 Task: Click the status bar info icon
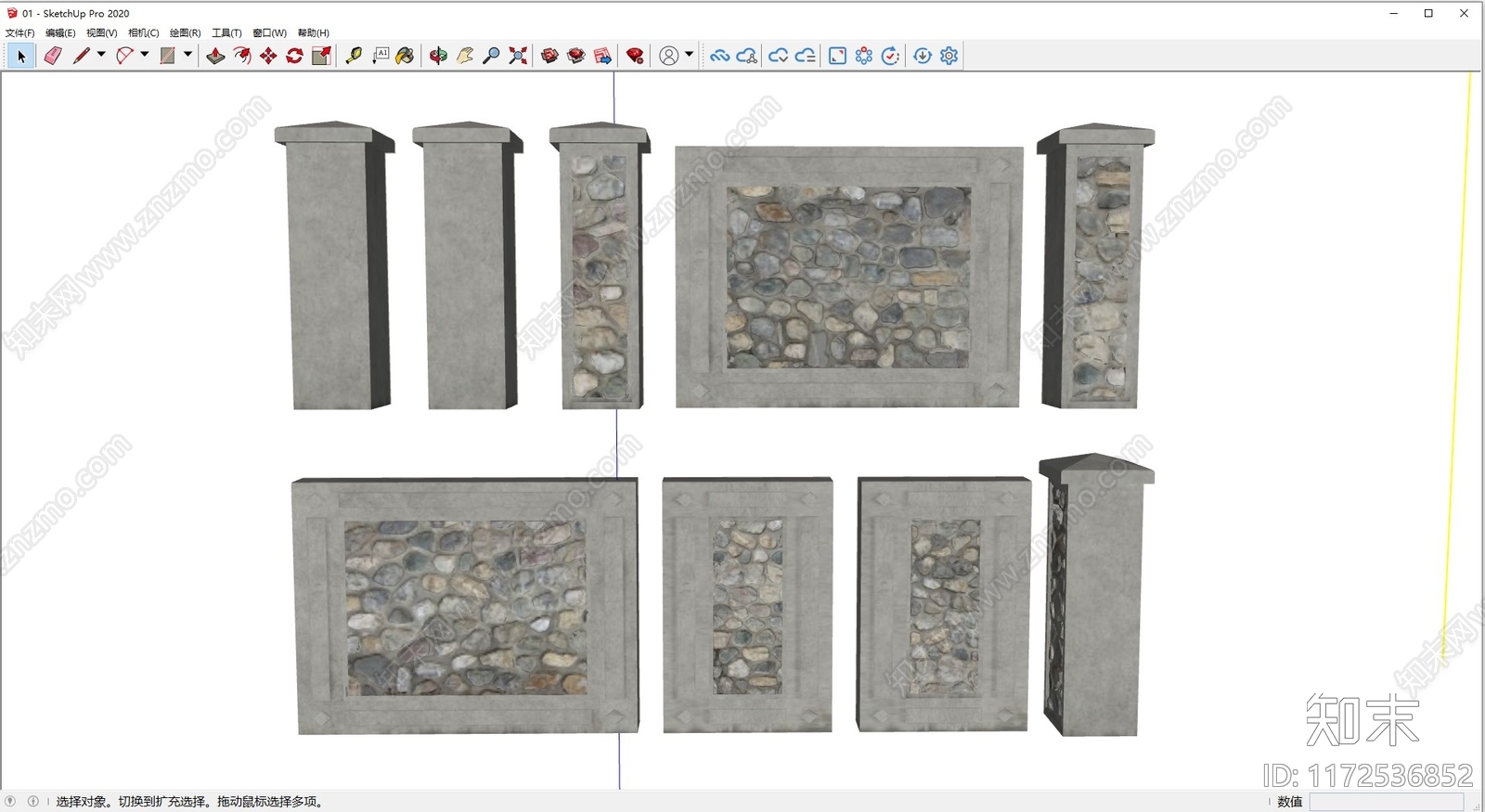point(33,801)
